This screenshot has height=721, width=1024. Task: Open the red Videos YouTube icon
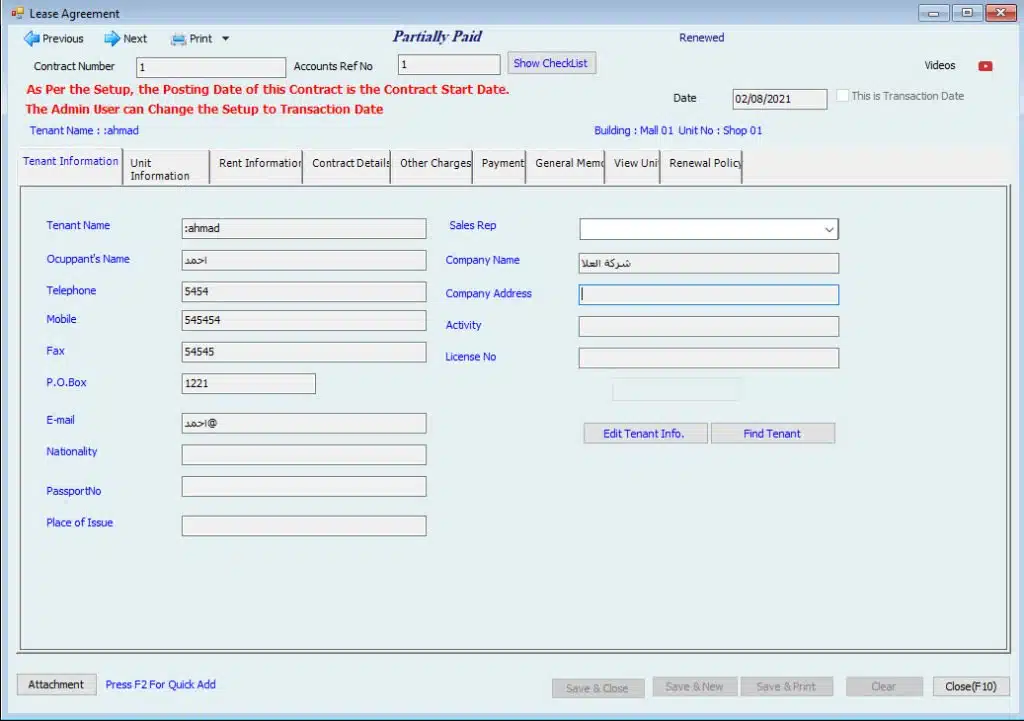(985, 66)
